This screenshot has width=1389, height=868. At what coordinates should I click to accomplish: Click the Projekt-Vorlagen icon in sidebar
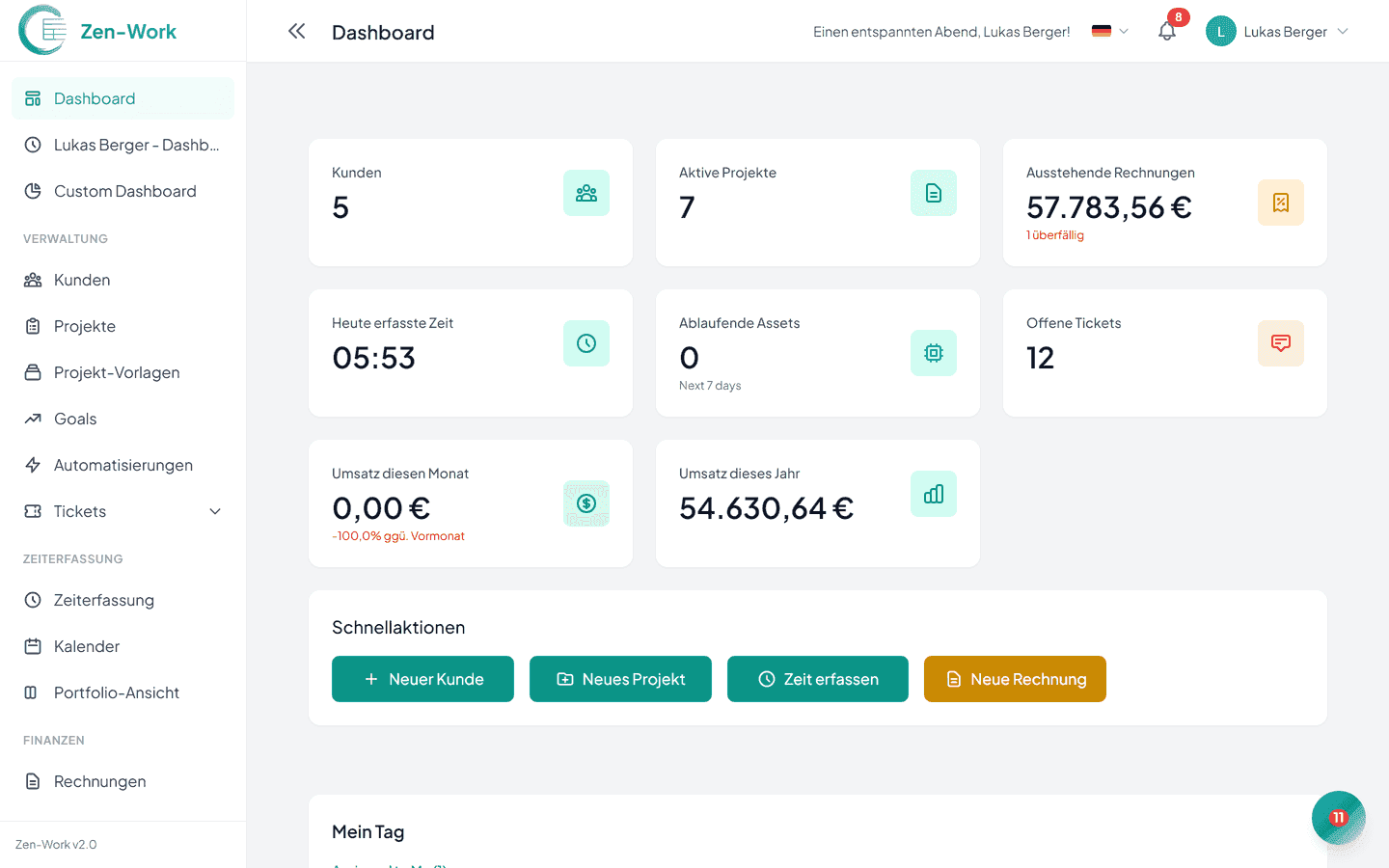[x=33, y=372]
